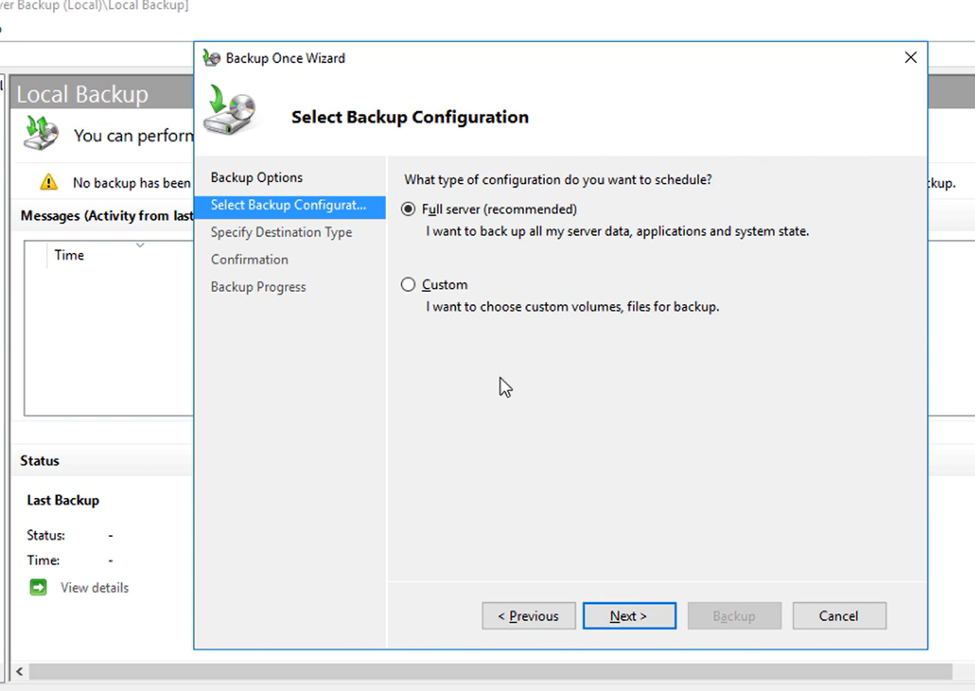Go back with the Previous button

click(528, 616)
